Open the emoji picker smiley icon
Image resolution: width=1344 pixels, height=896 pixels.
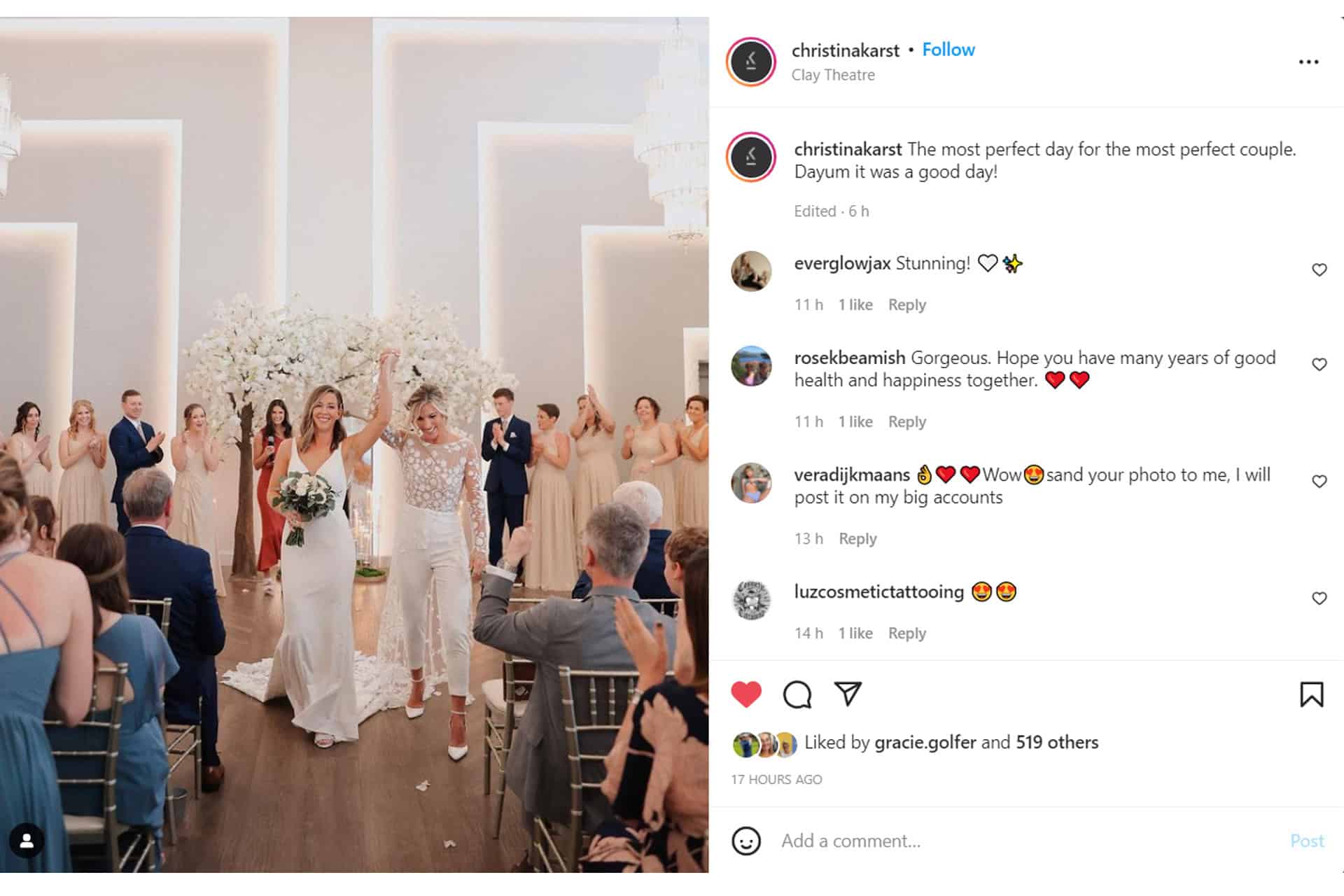coord(746,841)
